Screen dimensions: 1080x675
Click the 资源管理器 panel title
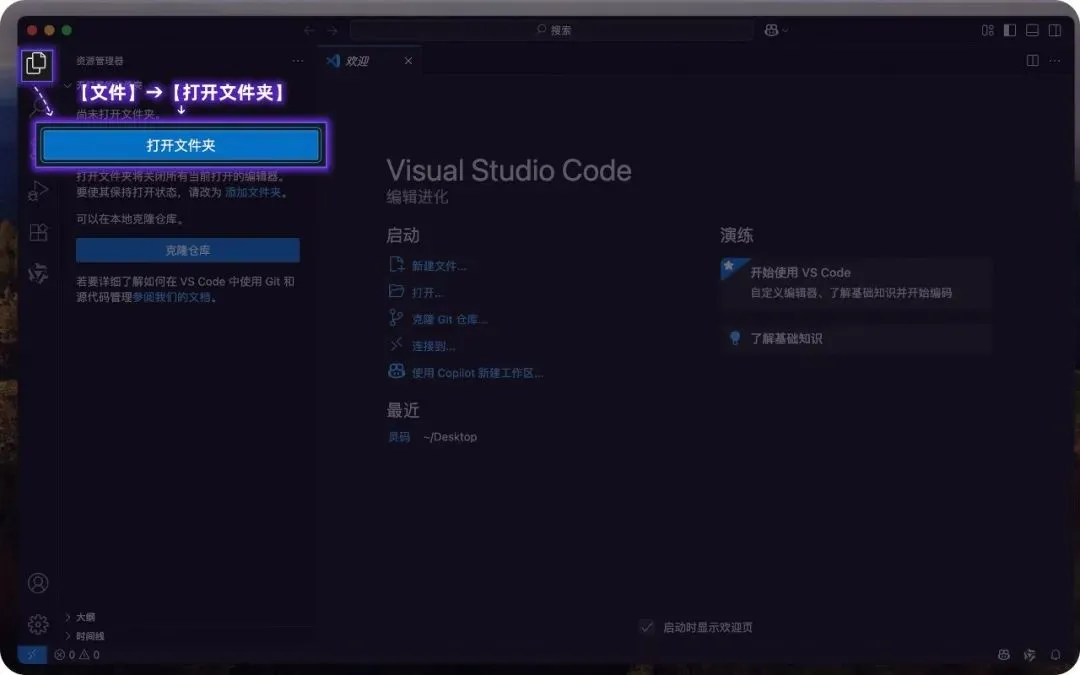(x=100, y=61)
